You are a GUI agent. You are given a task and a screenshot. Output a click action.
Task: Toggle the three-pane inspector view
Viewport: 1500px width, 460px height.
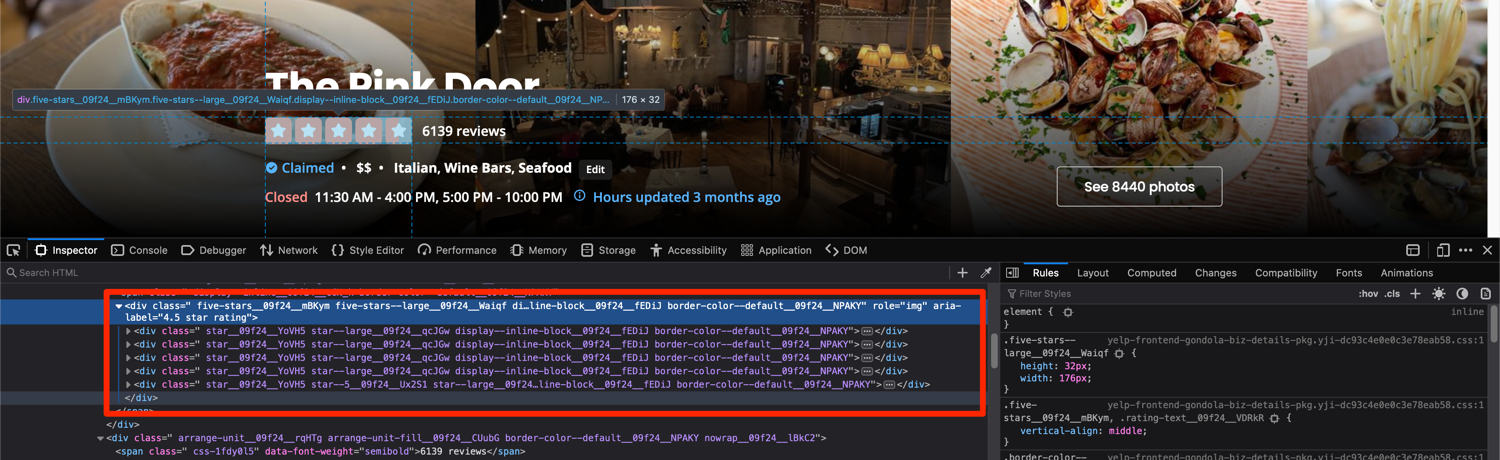1012,273
